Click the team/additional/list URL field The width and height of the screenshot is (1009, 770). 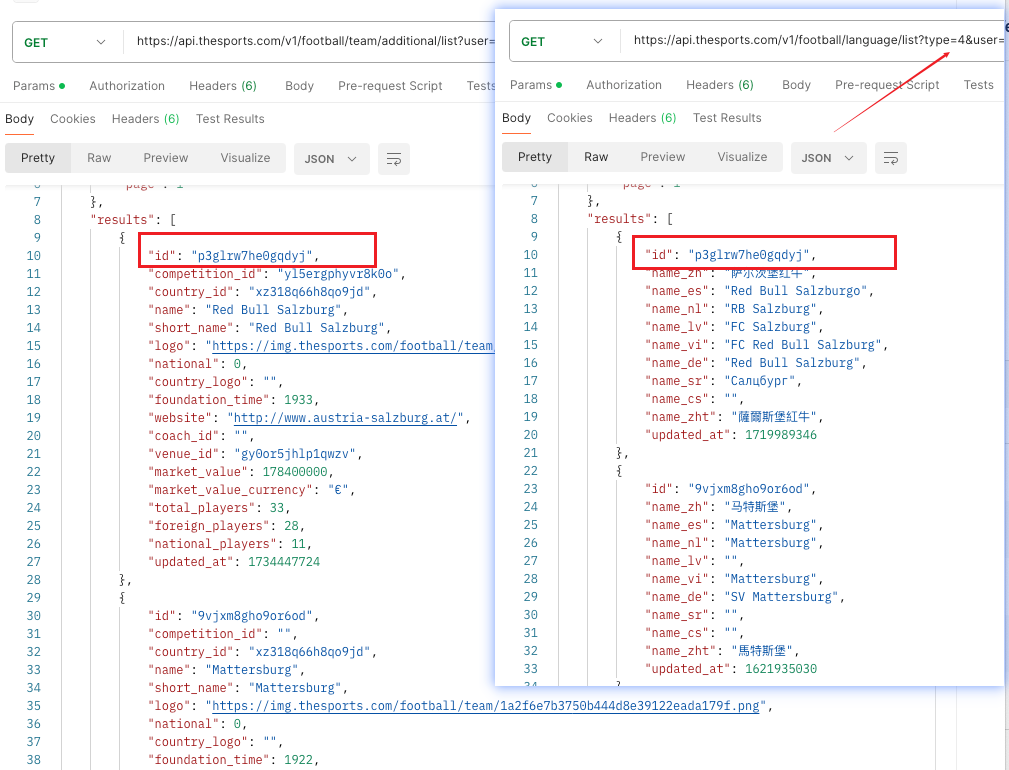pos(315,41)
